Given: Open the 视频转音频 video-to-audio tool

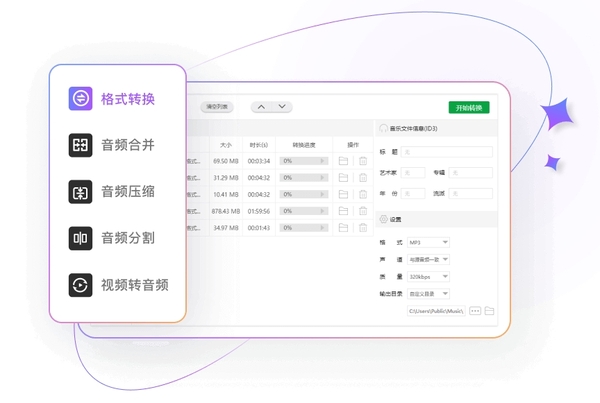Looking at the screenshot, I should (81, 285).
